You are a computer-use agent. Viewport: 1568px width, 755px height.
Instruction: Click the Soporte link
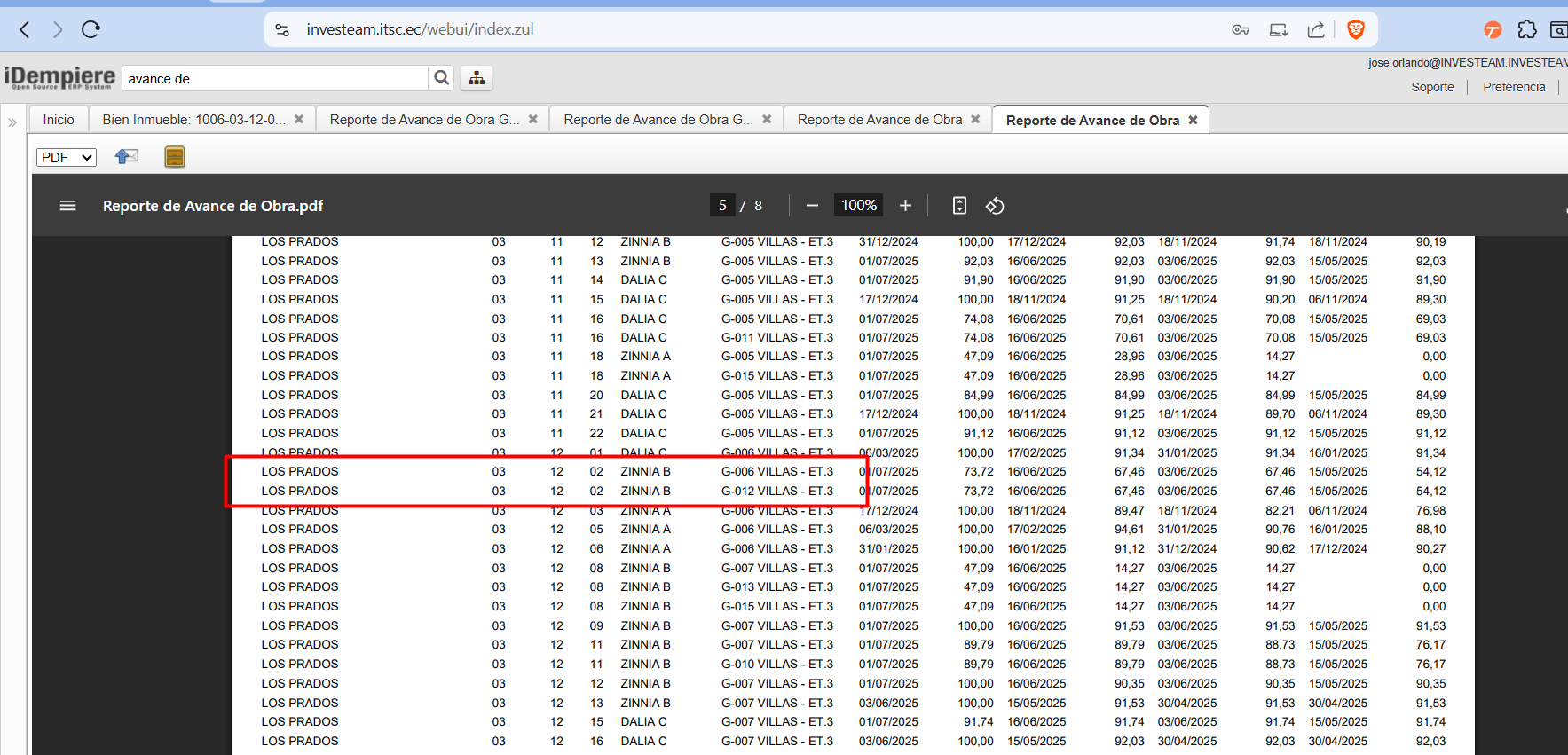1432,87
